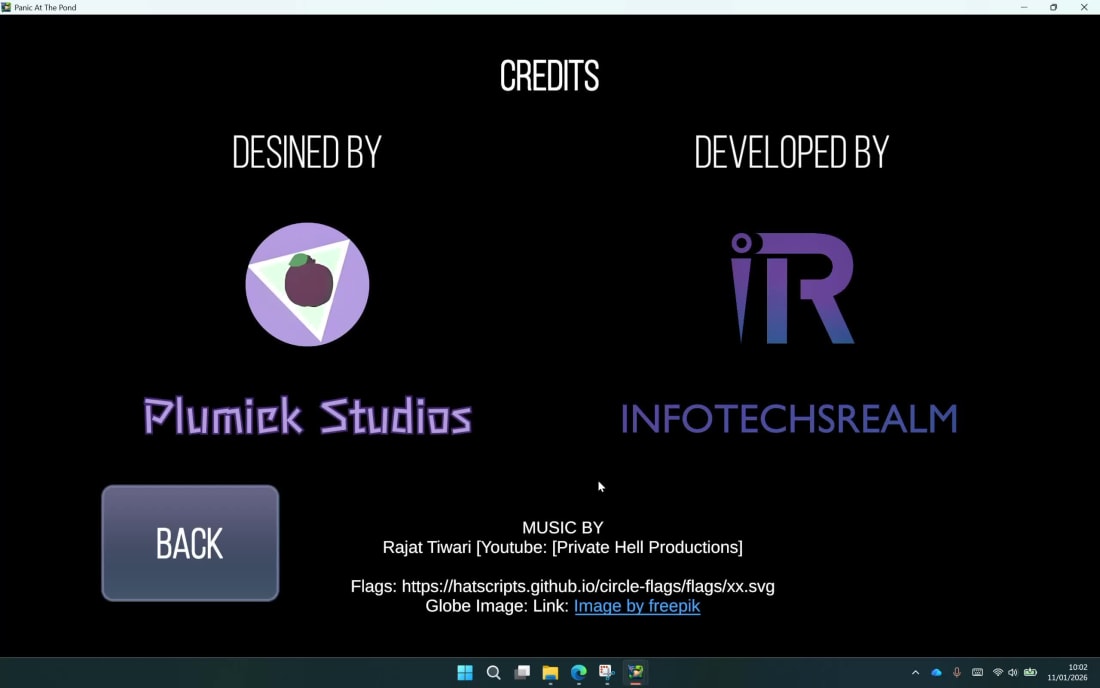Click the BACK button
Image resolution: width=1100 pixels, height=688 pixels.
pos(190,543)
